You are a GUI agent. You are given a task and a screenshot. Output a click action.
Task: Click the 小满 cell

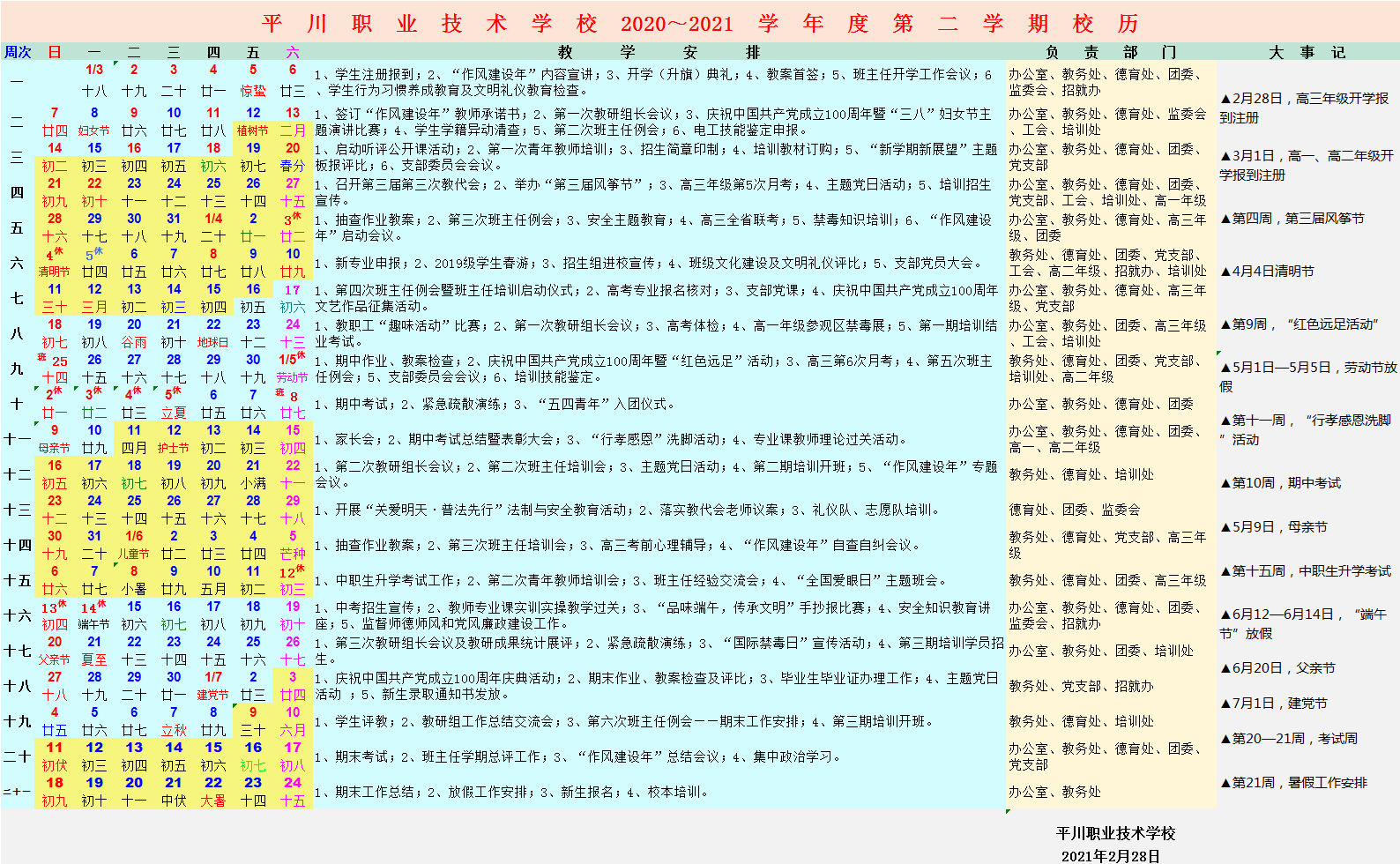253,483
